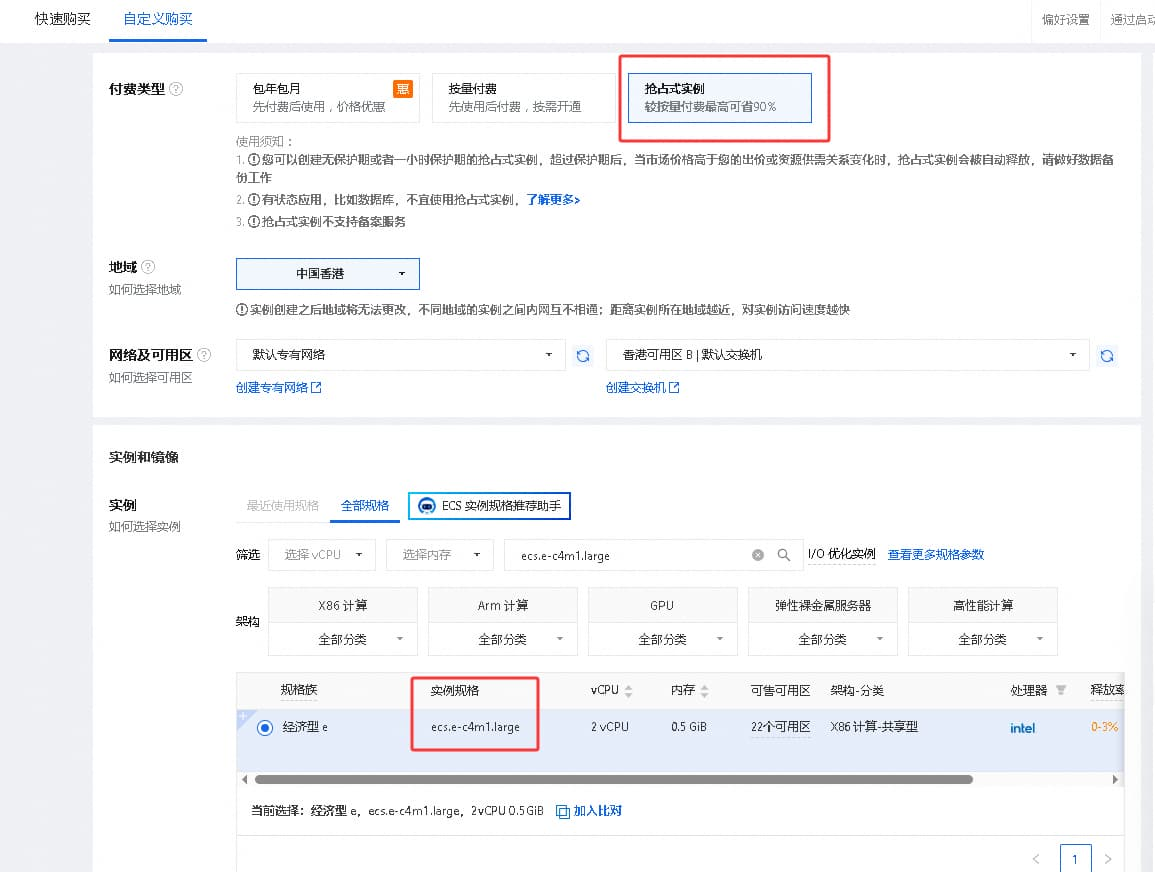Expand the 全部分类 dropdown under X86 计算
Image resolution: width=1155 pixels, height=872 pixels.
coord(343,639)
